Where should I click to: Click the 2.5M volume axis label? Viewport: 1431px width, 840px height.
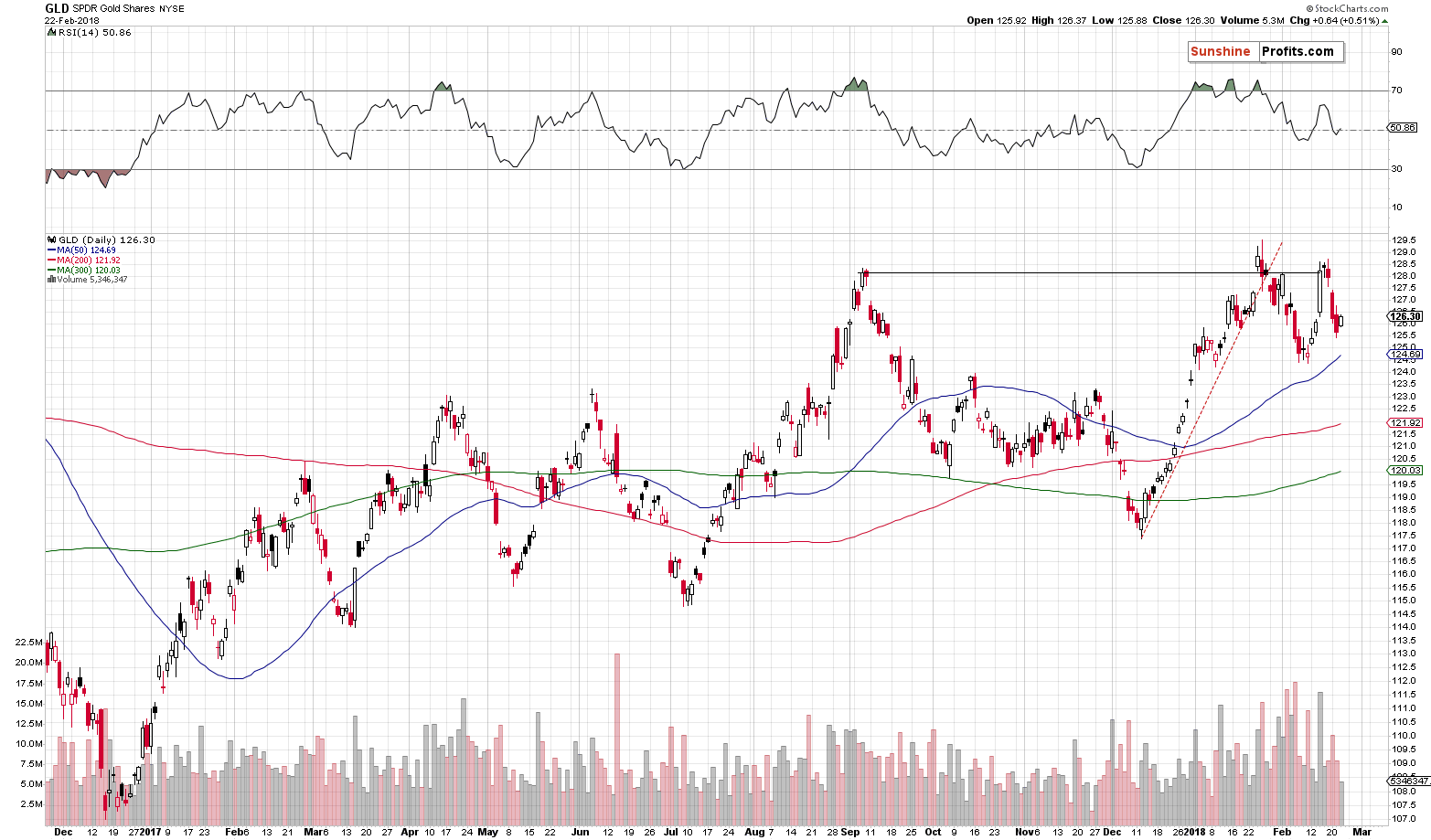(32, 803)
